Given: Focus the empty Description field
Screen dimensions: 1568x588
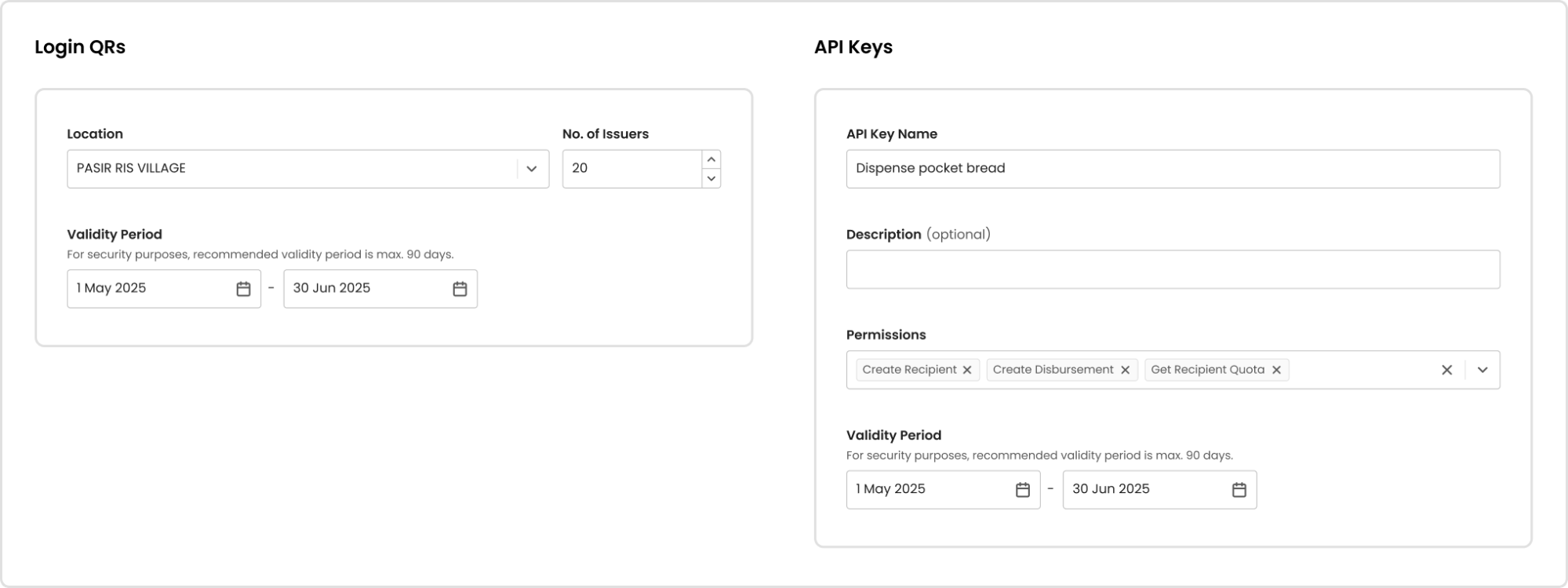Looking at the screenshot, I should [x=1173, y=269].
